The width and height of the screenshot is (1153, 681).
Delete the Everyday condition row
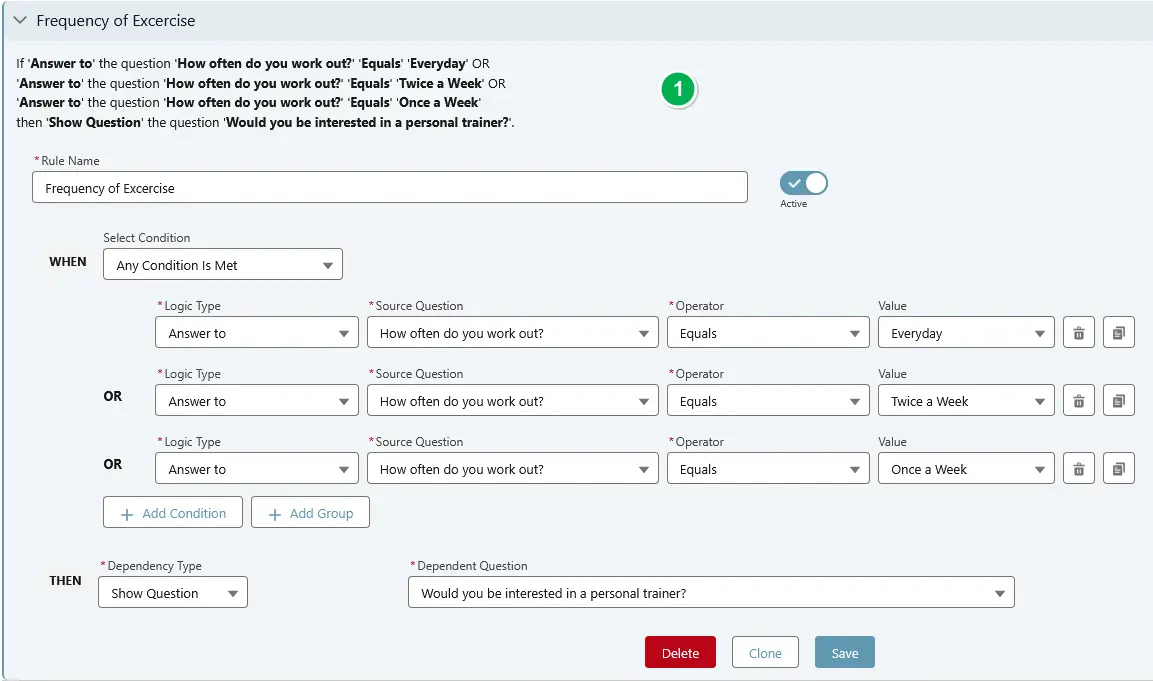click(1078, 332)
